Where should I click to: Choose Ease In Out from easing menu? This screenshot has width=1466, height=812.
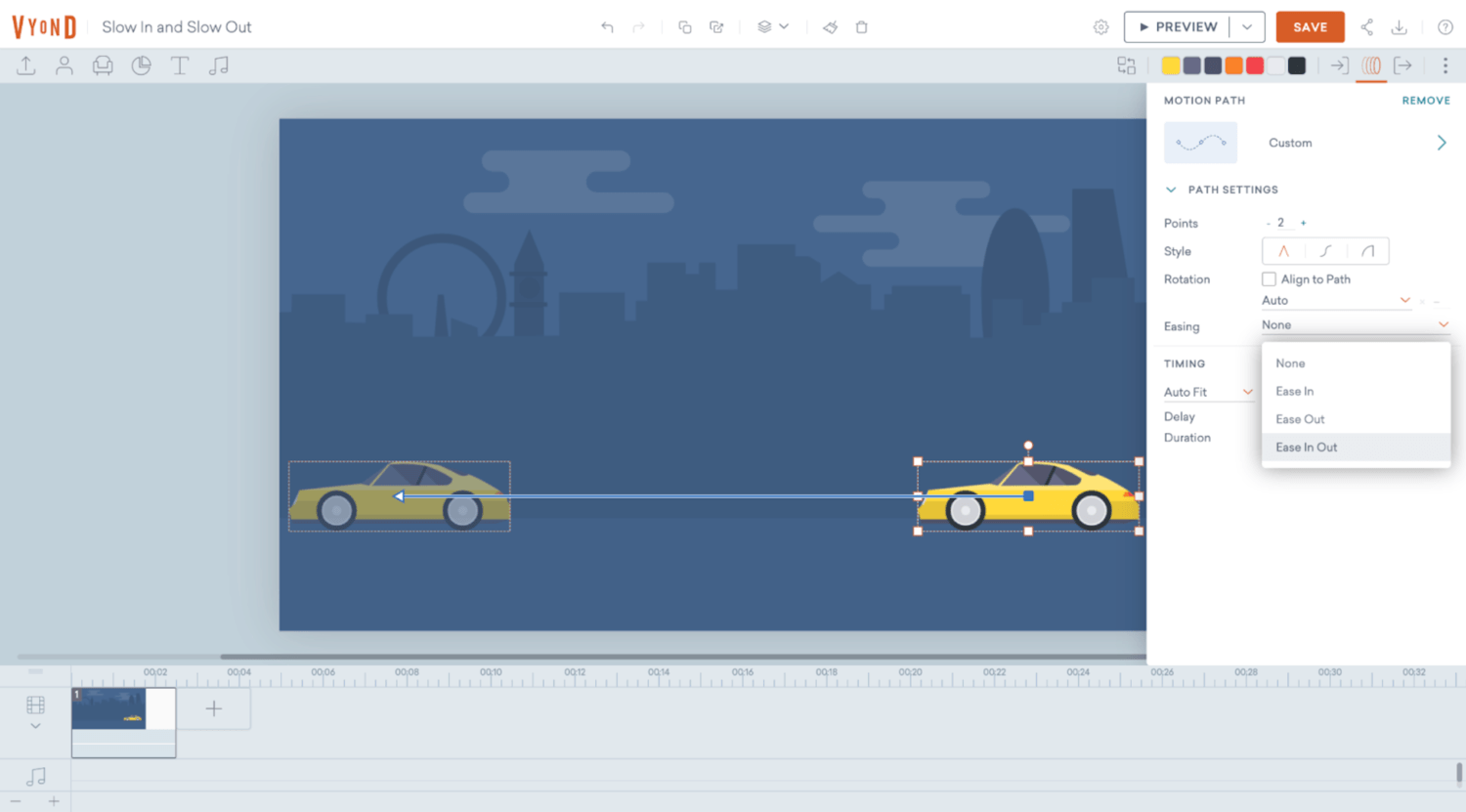(1306, 448)
